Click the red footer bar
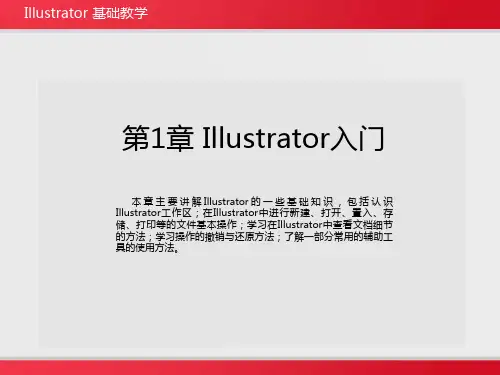The height and width of the screenshot is (375, 500). tap(250, 368)
